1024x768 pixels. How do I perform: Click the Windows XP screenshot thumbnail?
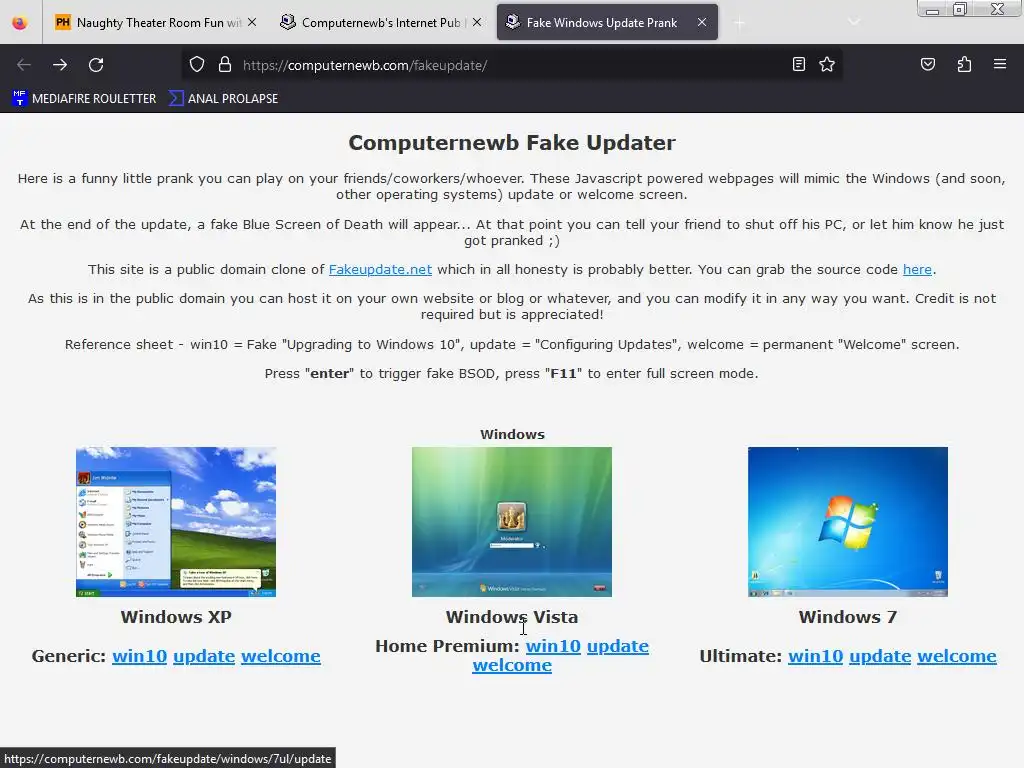[176, 522]
